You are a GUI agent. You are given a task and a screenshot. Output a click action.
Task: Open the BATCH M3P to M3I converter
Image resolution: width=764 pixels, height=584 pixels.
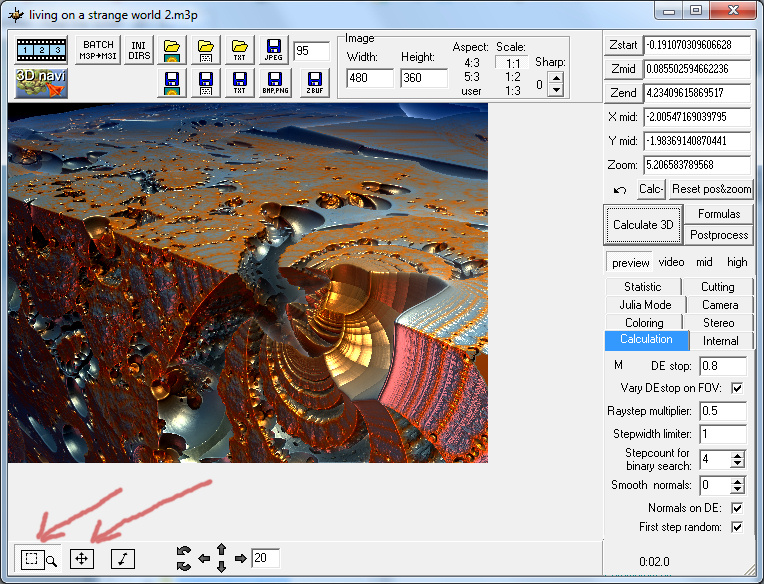pyautogui.click(x=98, y=50)
